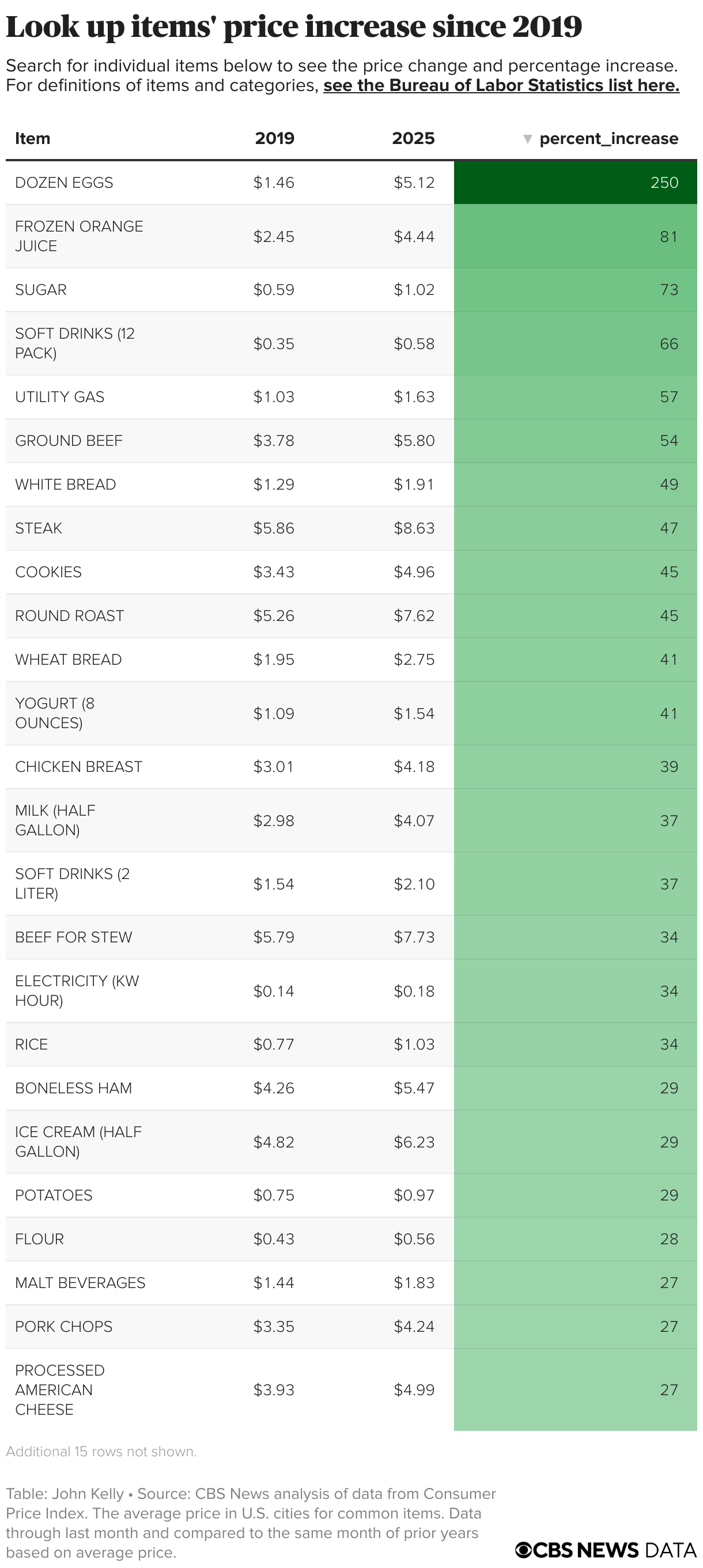The height and width of the screenshot is (1568, 703).
Task: Click the sort arrow beside percent_increase
Action: pos(528,139)
